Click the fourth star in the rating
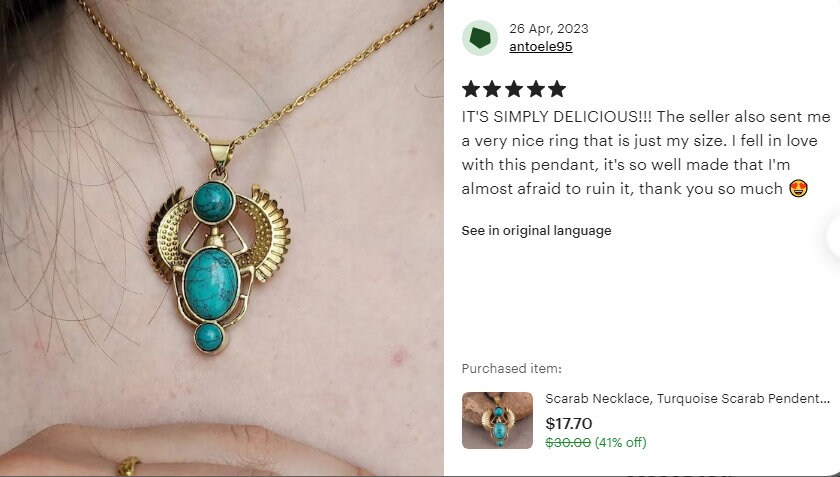Image resolution: width=840 pixels, height=477 pixels. pos(535,89)
